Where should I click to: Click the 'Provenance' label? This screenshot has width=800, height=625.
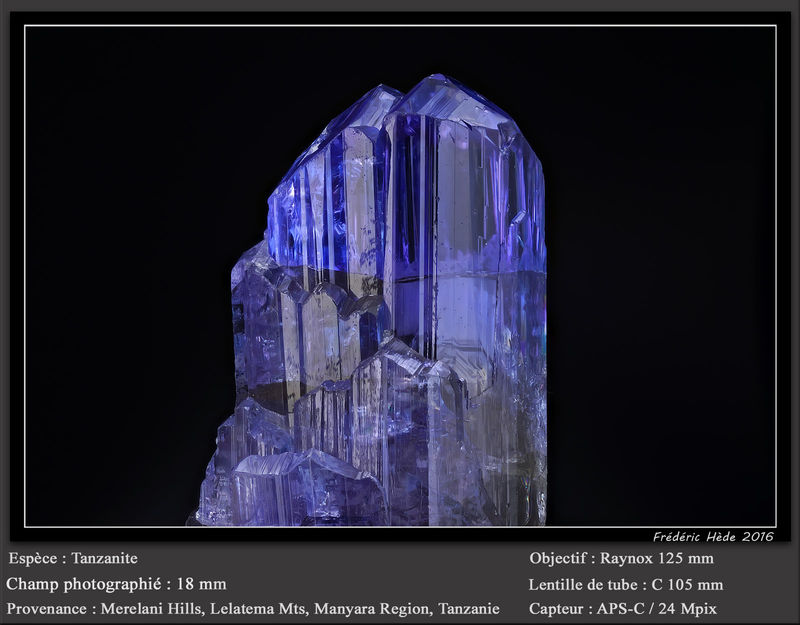pyautogui.click(x=46, y=609)
